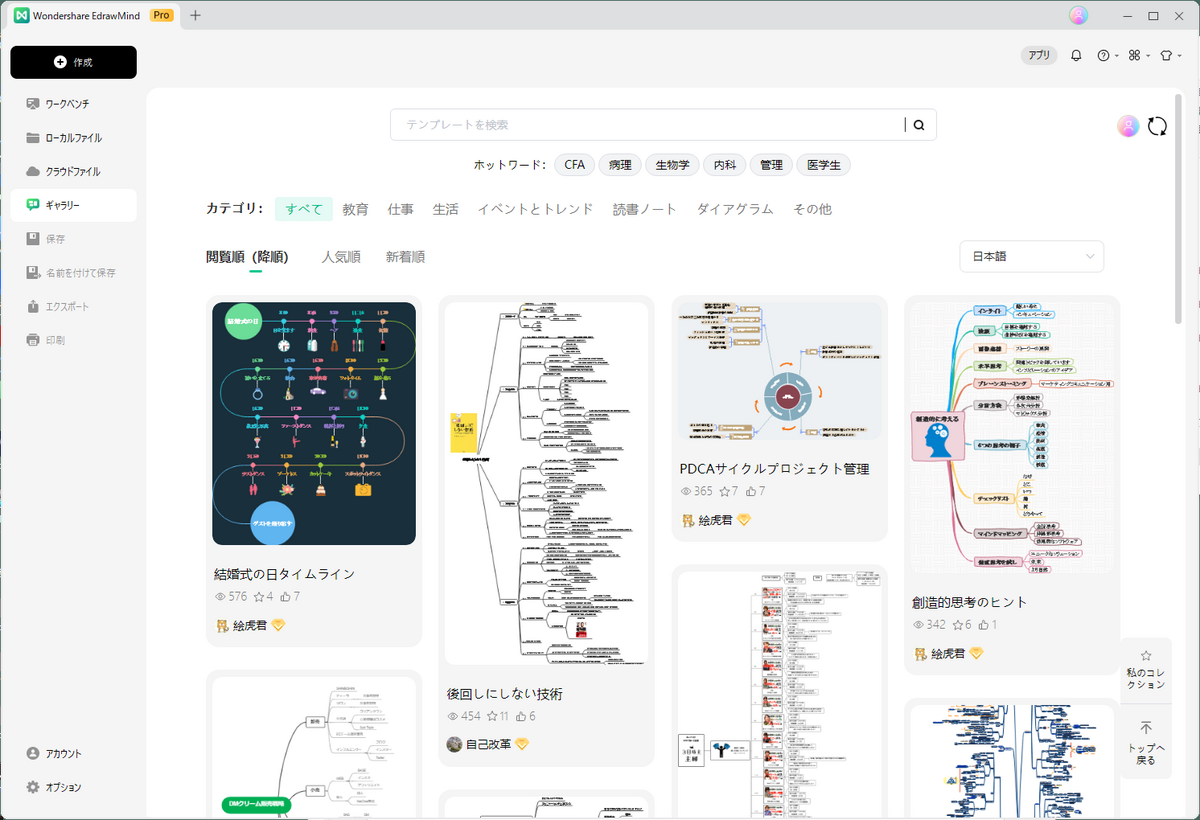Select 病理 hot word
The width and height of the screenshot is (1200, 820).
point(620,165)
